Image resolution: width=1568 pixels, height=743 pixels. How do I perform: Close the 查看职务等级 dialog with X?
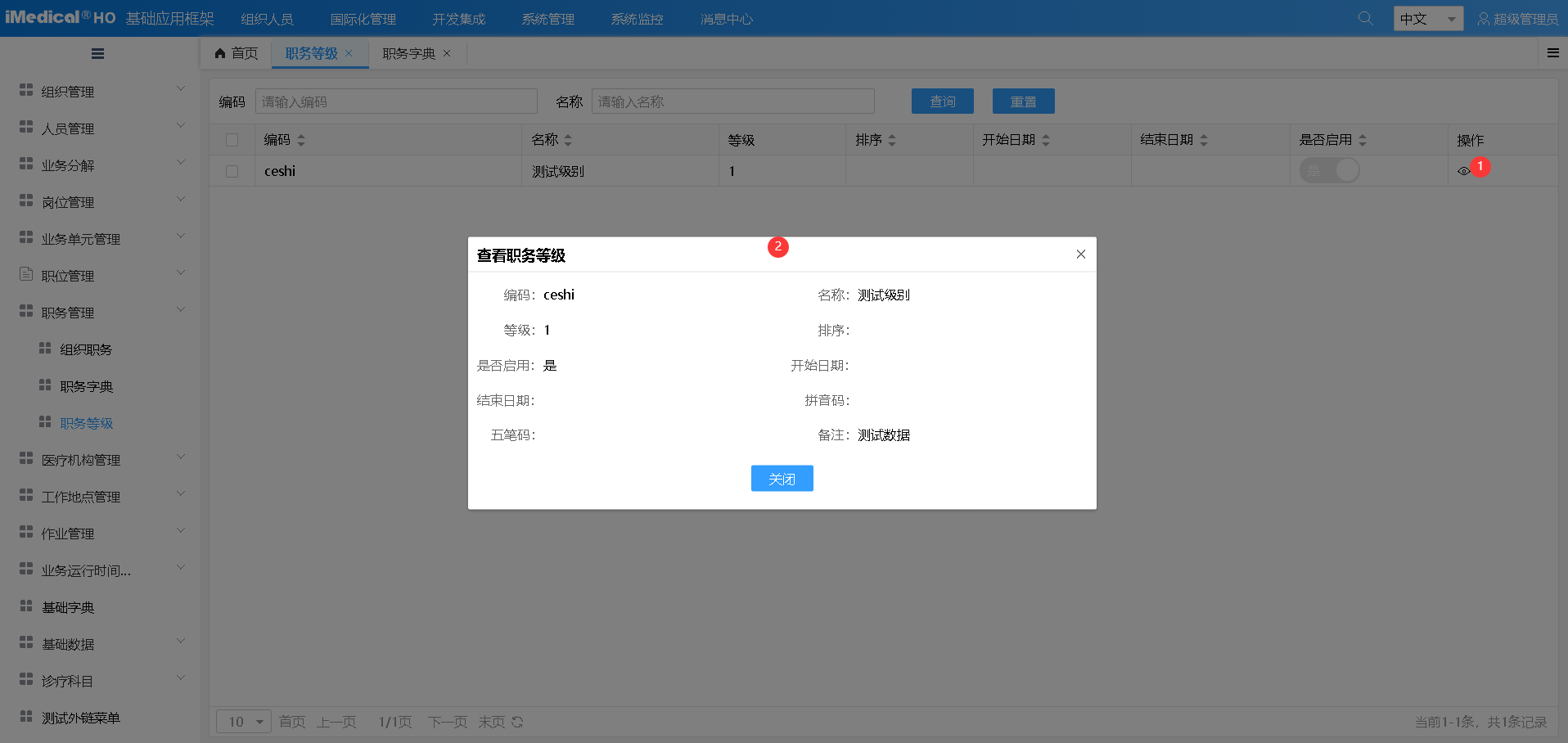[x=1080, y=254]
